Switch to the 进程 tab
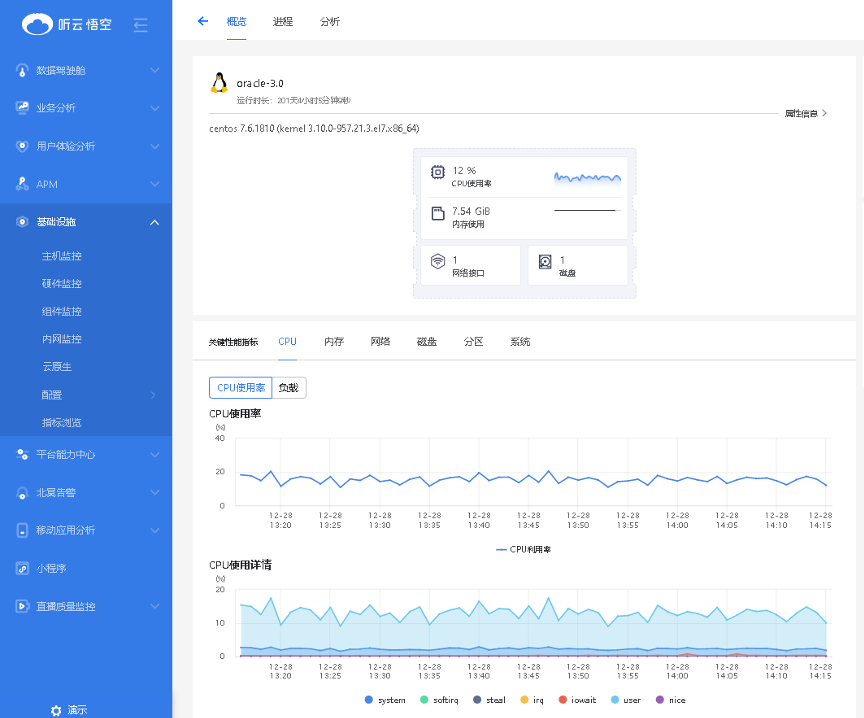The width and height of the screenshot is (864, 718). tap(283, 21)
